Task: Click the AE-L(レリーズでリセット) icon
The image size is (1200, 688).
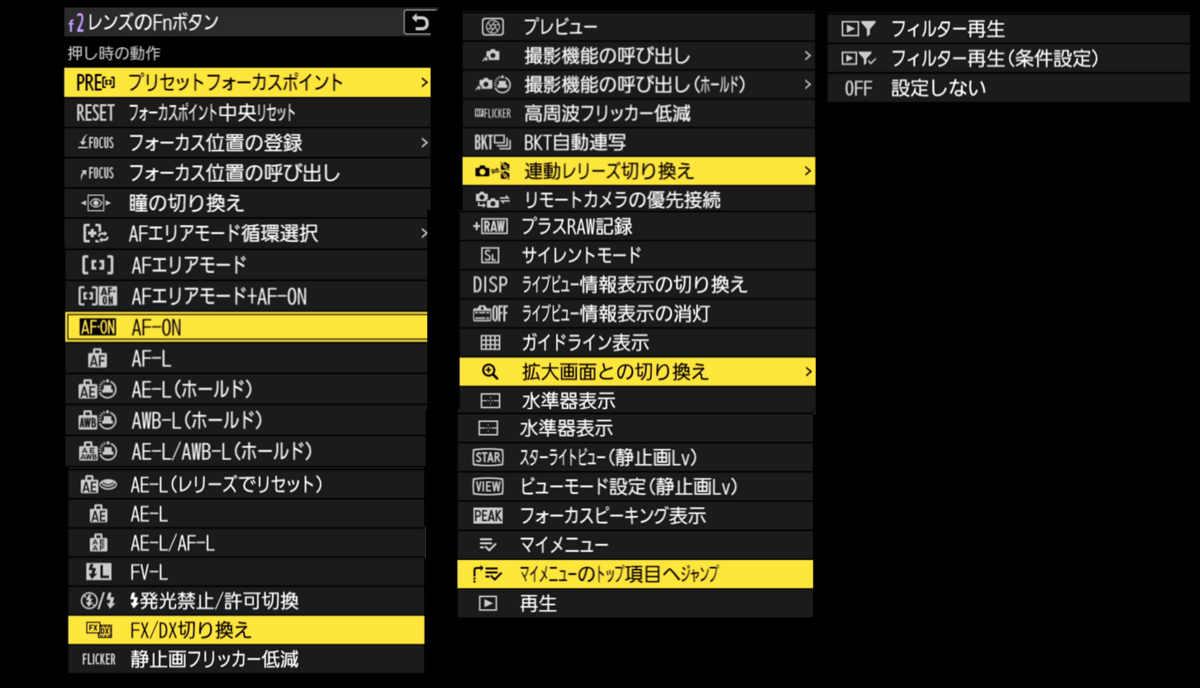Action: tap(97, 485)
